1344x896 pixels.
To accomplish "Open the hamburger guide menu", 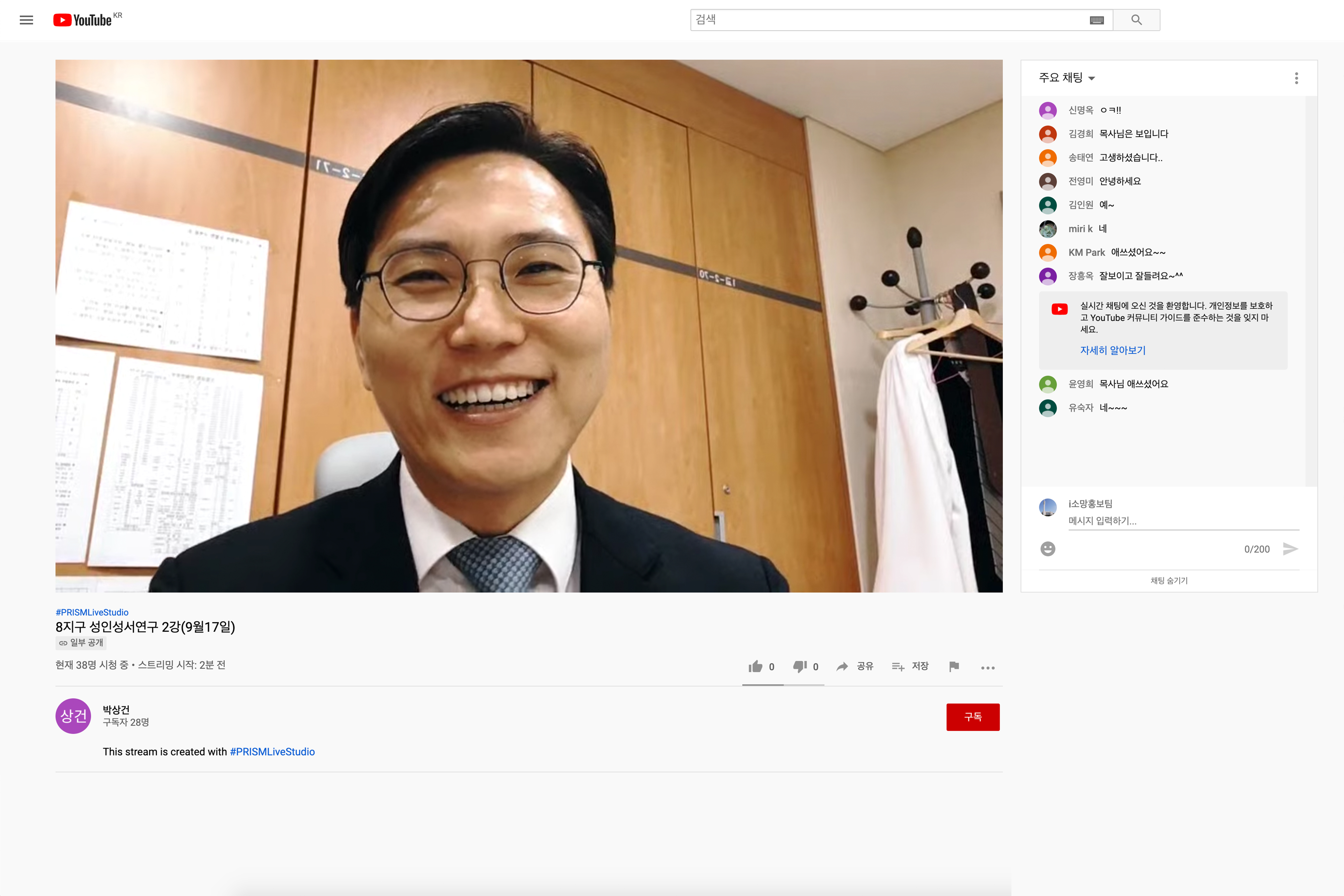I will click(x=26, y=20).
